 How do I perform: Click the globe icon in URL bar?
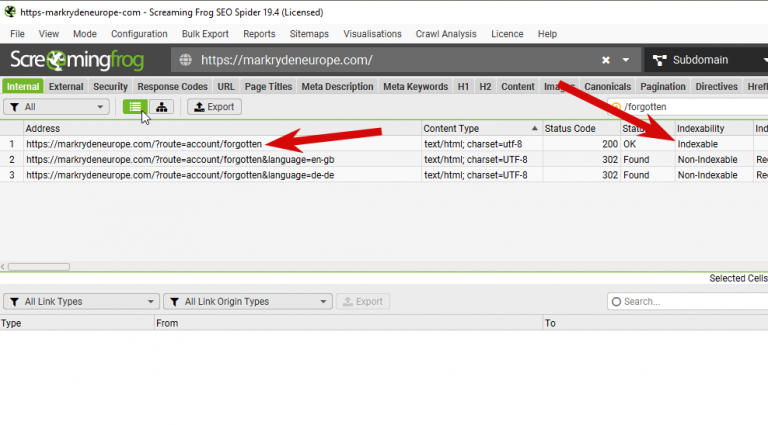point(185,60)
